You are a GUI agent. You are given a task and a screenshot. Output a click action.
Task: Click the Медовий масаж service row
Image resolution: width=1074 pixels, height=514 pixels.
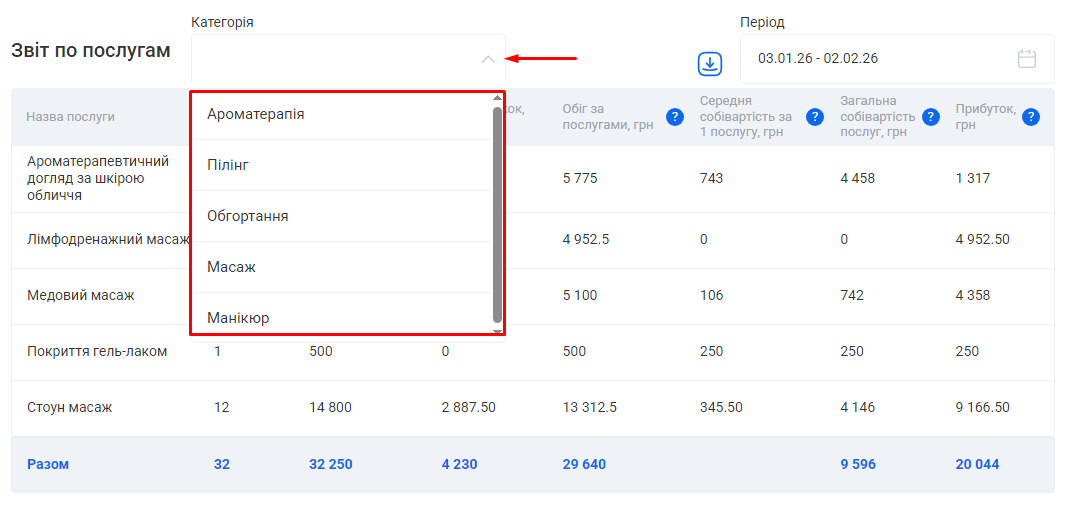81,296
